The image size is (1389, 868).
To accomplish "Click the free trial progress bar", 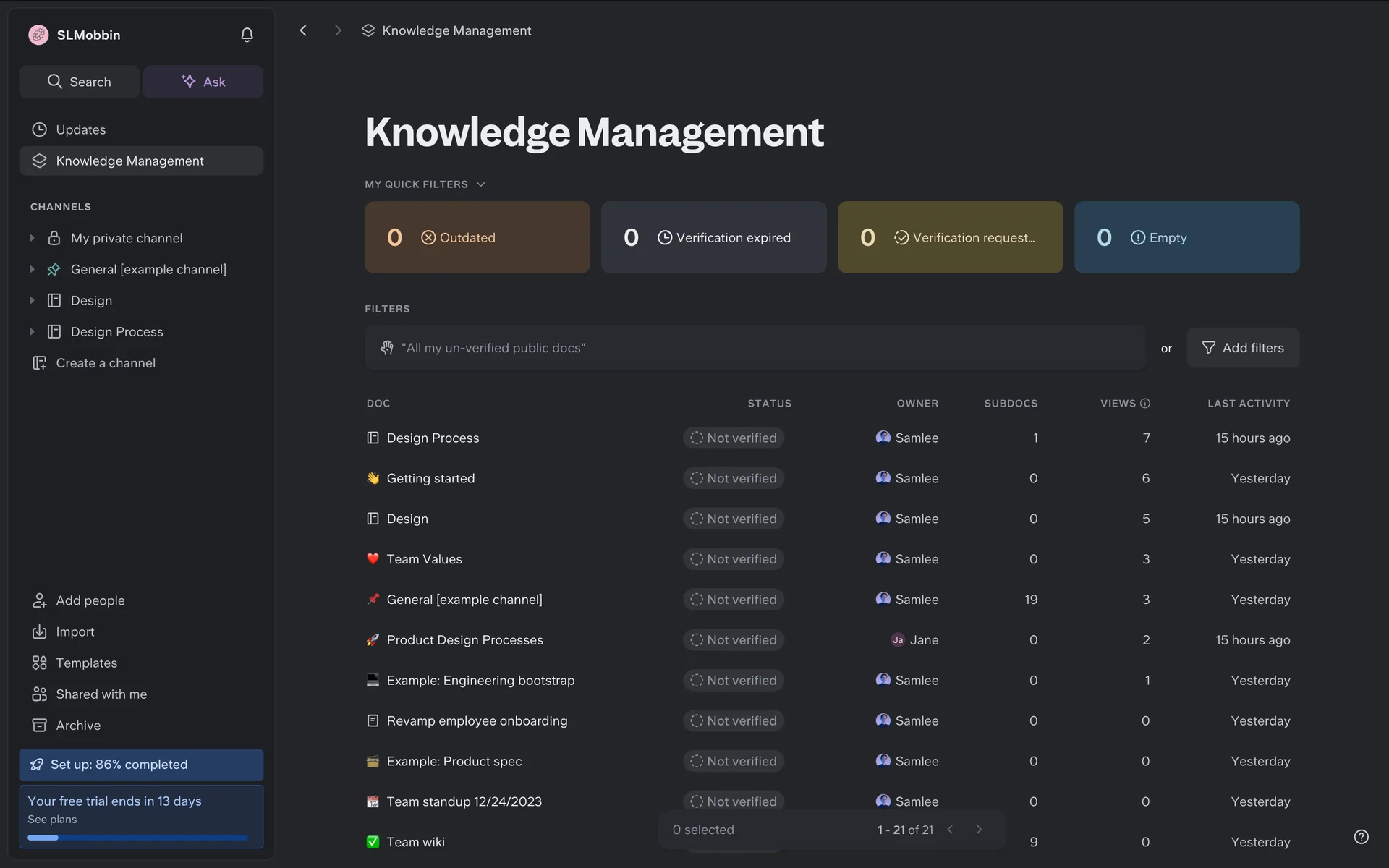I will pyautogui.click(x=137, y=838).
